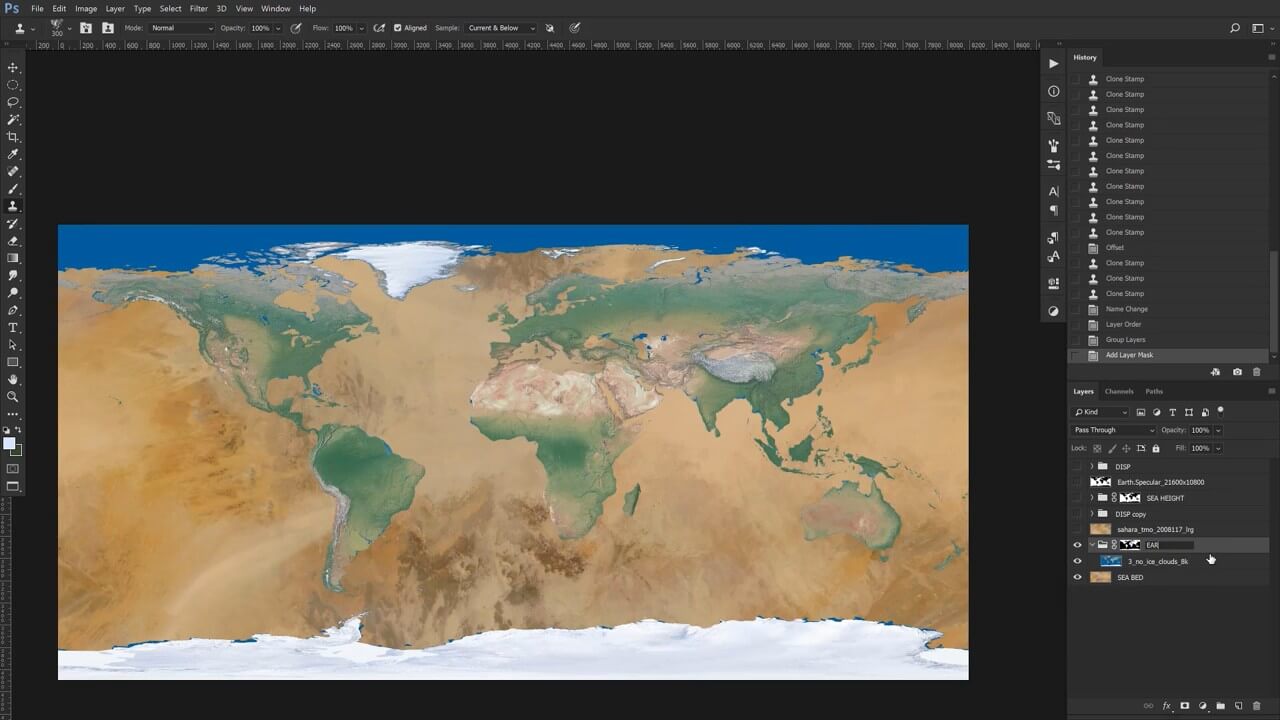
Task: Hide the SEA BED layer
Action: [x=1077, y=577]
